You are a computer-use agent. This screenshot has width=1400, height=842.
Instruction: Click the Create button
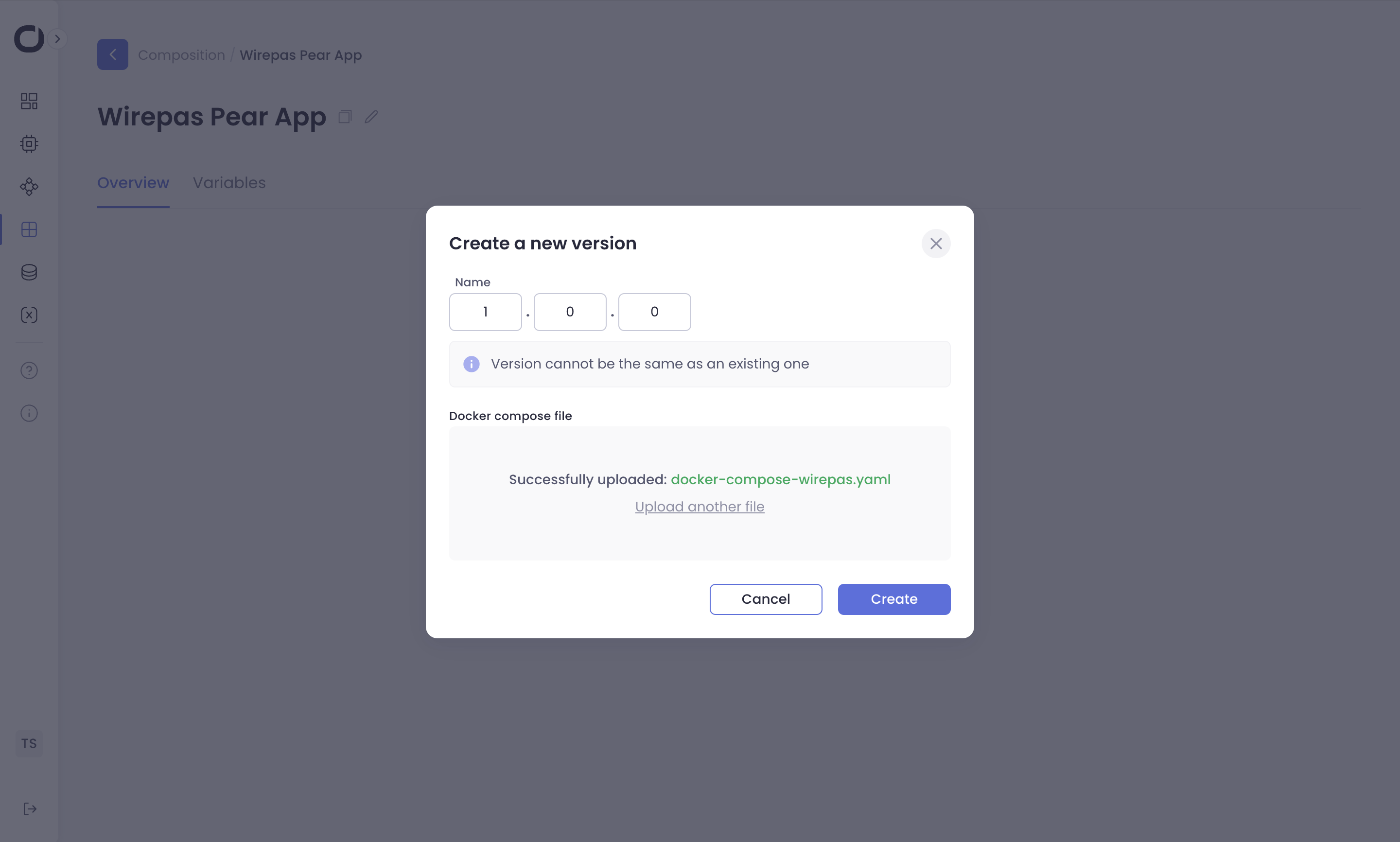[893, 599]
